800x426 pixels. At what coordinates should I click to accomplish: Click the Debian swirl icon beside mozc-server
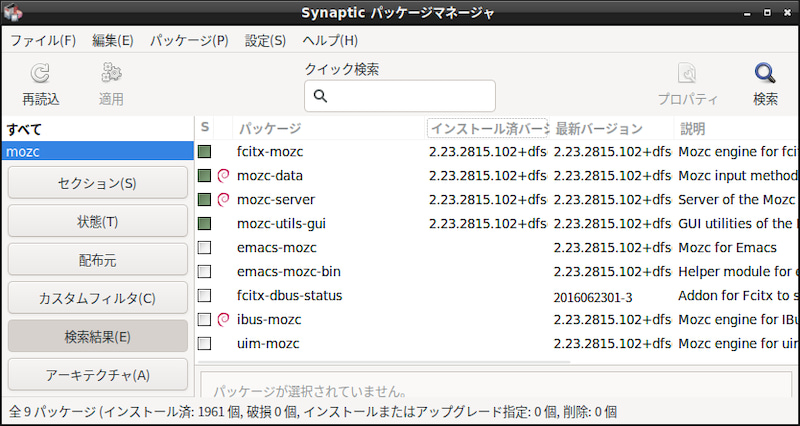(223, 199)
